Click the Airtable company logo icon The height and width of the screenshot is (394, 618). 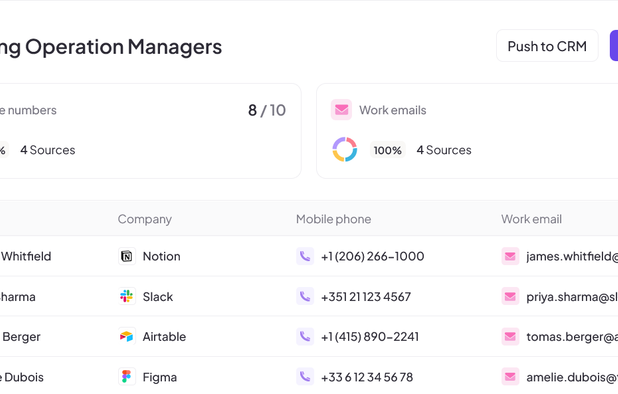click(127, 336)
